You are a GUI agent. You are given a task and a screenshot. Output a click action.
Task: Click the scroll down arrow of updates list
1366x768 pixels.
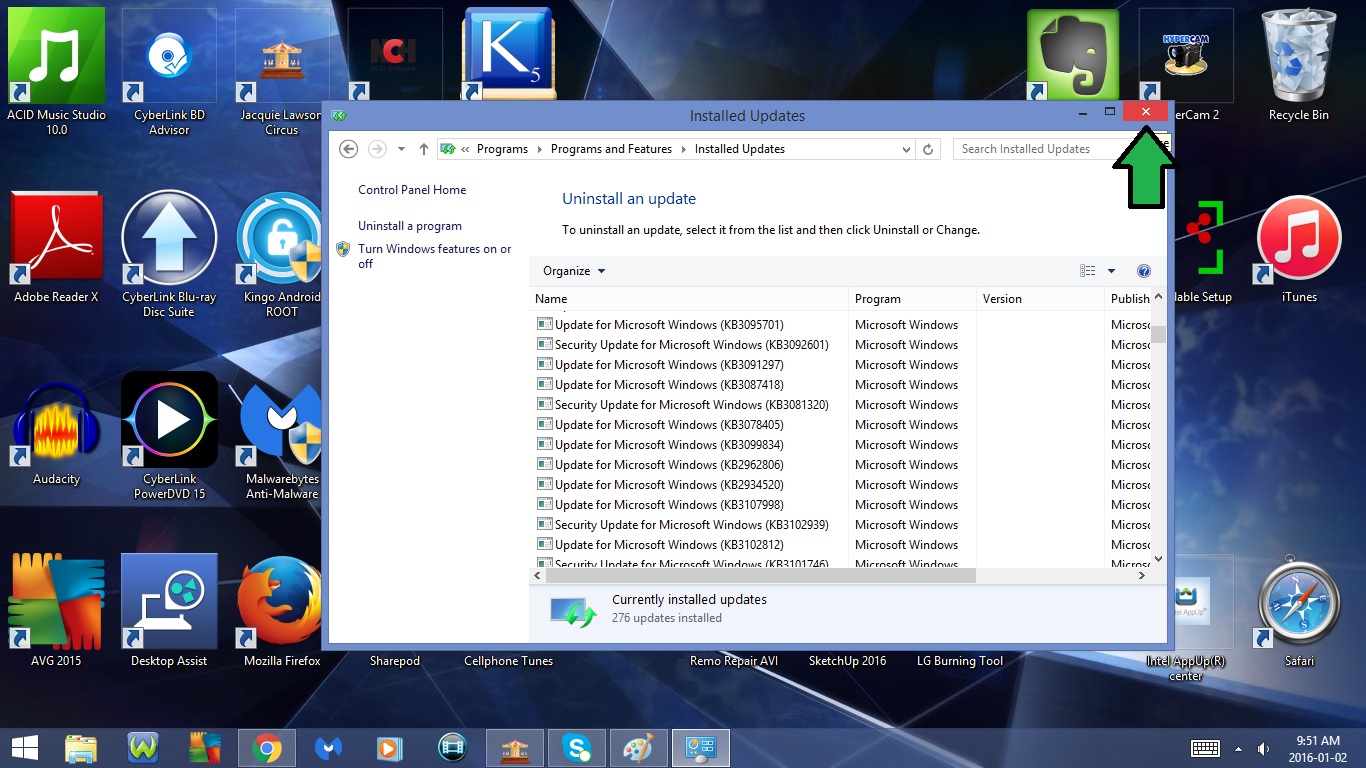1159,559
